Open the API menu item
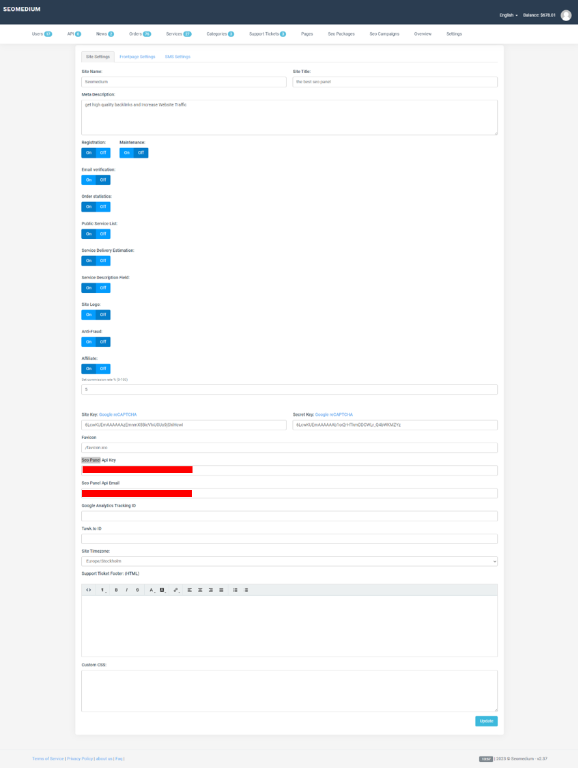578x768 pixels. (x=74, y=34)
